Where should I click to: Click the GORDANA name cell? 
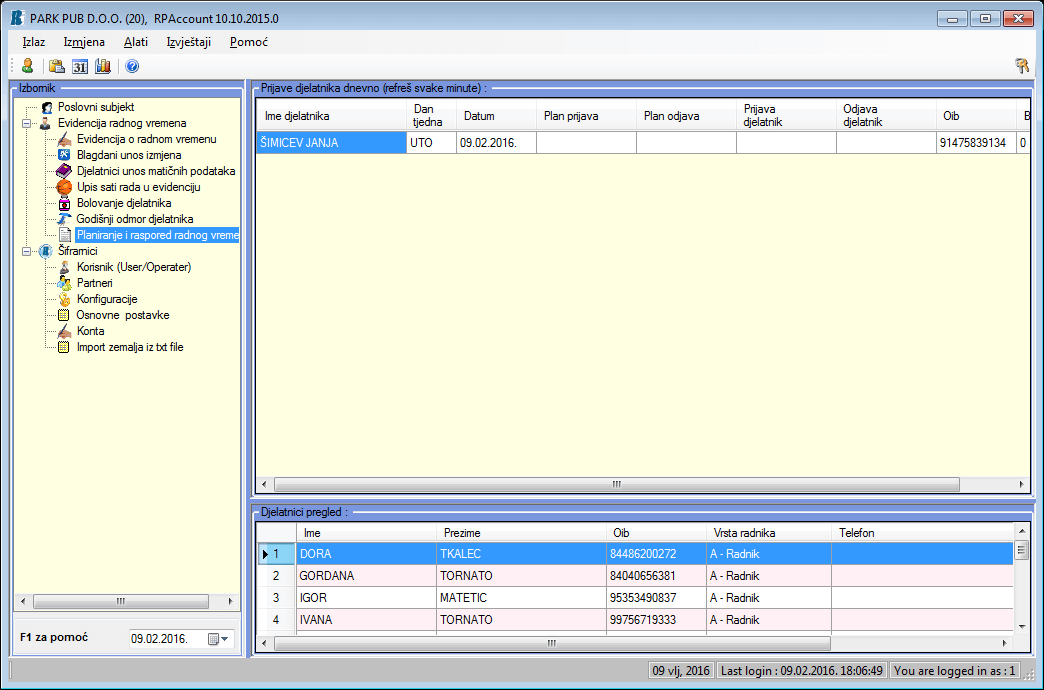click(366, 576)
